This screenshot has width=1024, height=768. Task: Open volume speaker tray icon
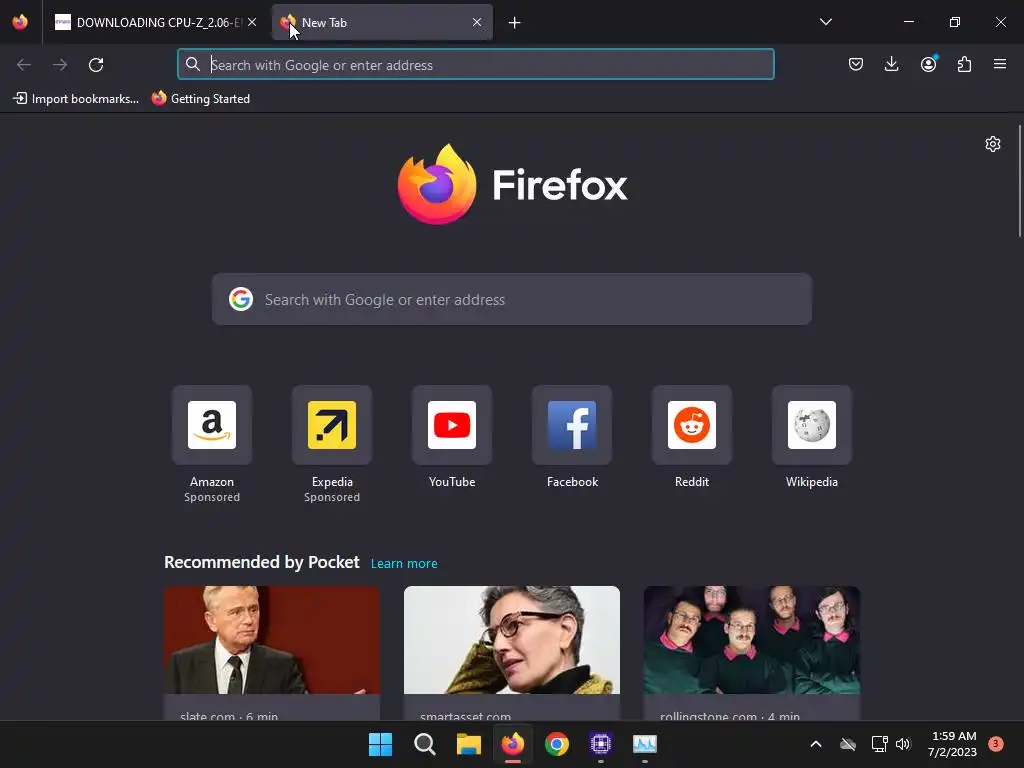tap(903, 744)
